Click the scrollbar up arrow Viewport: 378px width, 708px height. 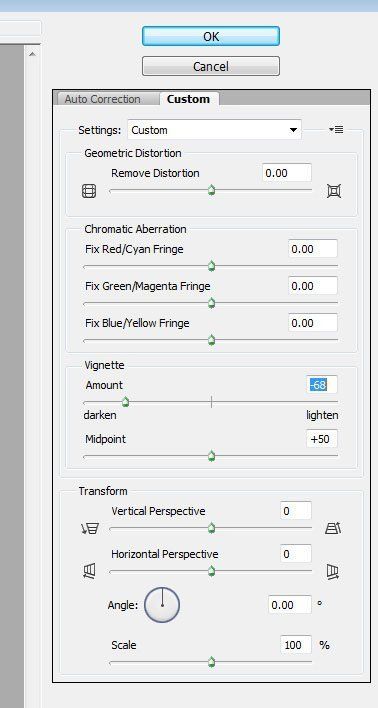pos(32,54)
